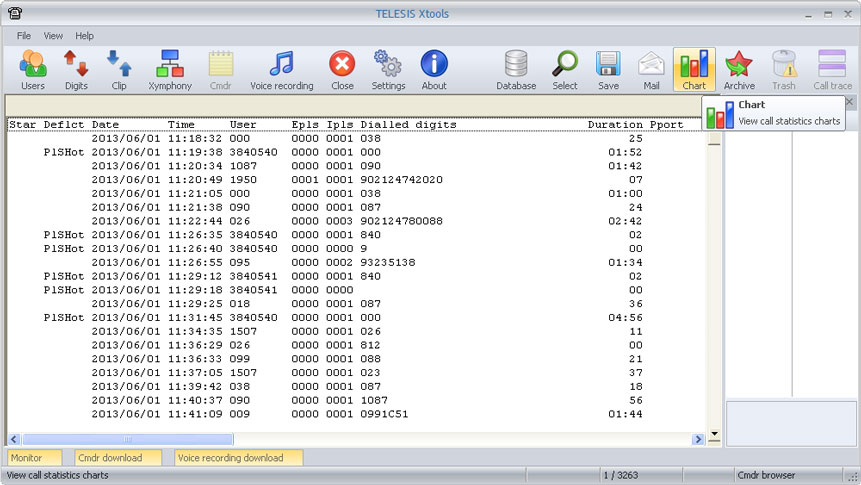
Task: Click the vertical scrollbar down arrow
Action: click(714, 435)
